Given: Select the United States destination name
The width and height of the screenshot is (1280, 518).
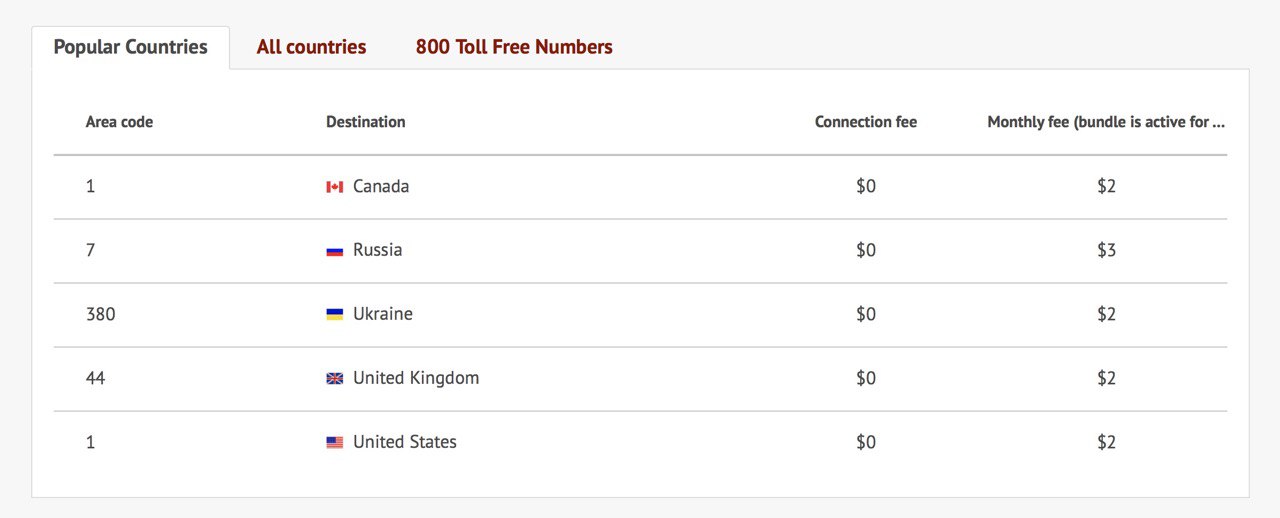Looking at the screenshot, I should (405, 442).
